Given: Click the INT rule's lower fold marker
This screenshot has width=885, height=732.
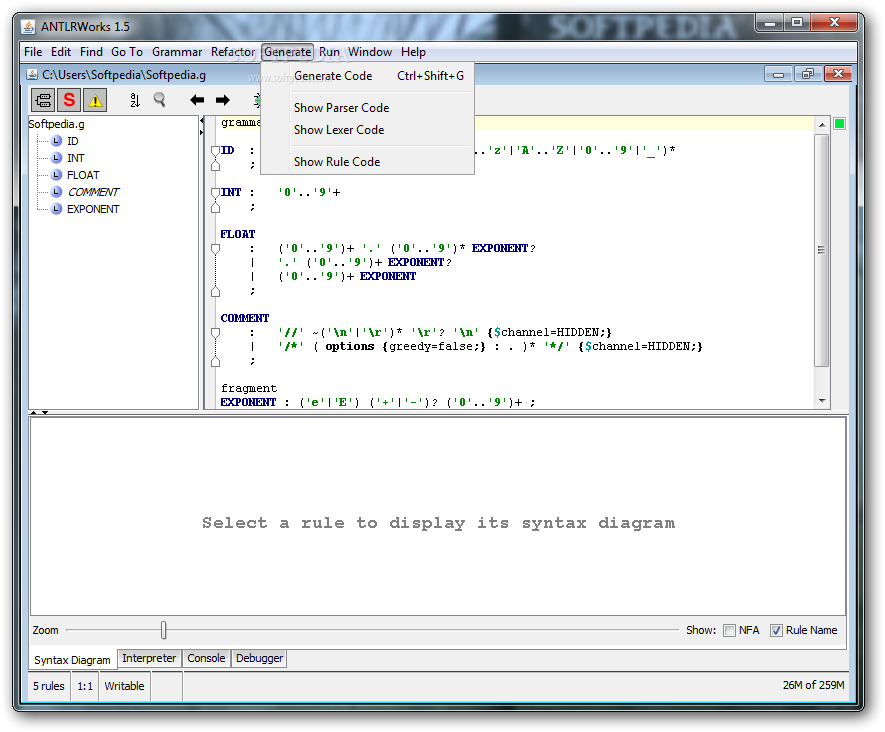Looking at the screenshot, I should click(215, 207).
